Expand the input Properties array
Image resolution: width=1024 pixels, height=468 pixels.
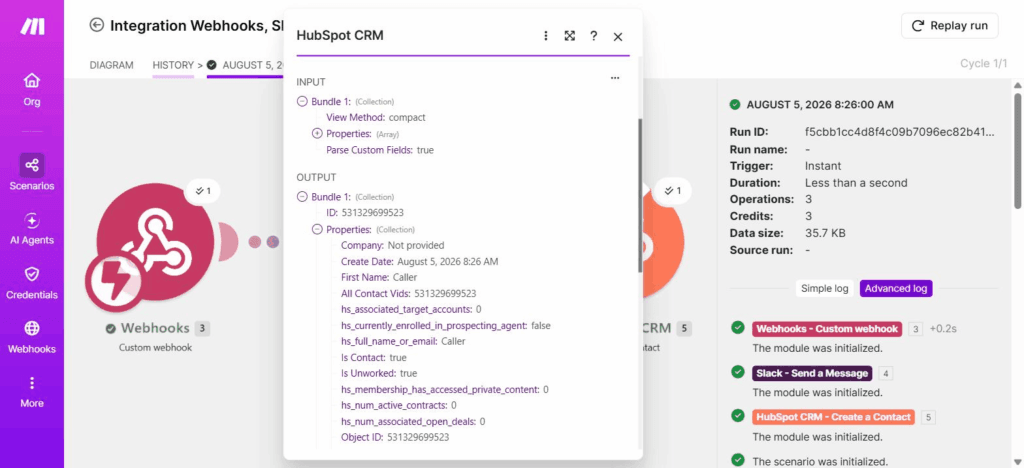(x=317, y=133)
